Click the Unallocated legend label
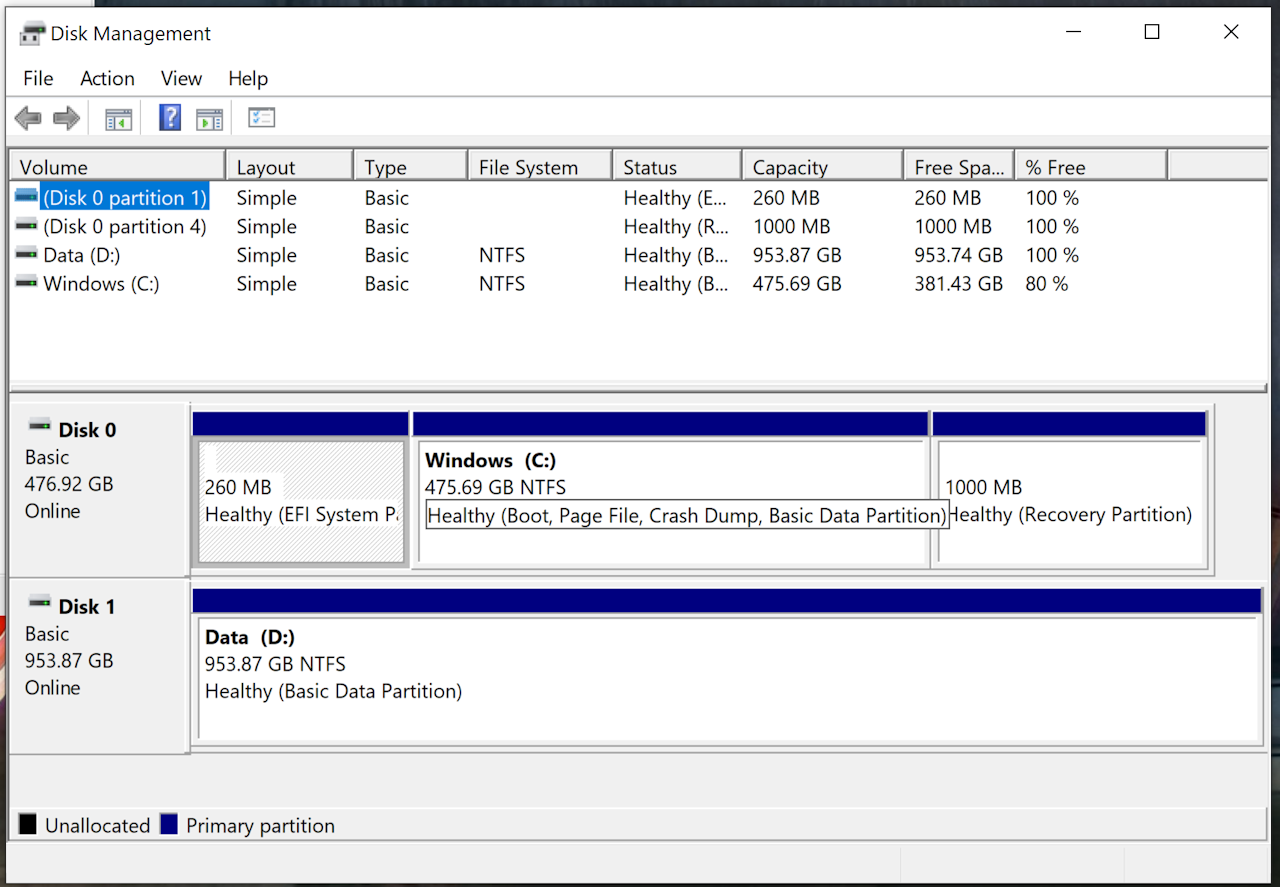 coord(97,826)
